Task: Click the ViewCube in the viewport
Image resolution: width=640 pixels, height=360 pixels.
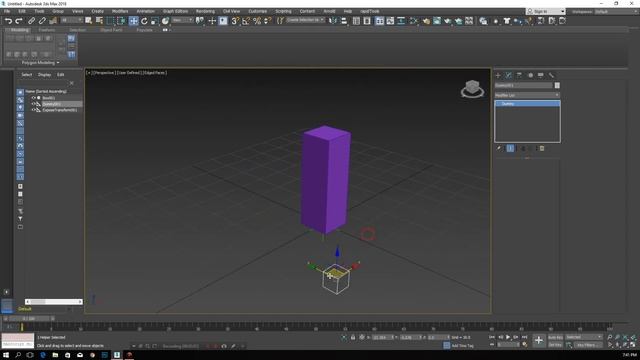Action: pos(472,89)
